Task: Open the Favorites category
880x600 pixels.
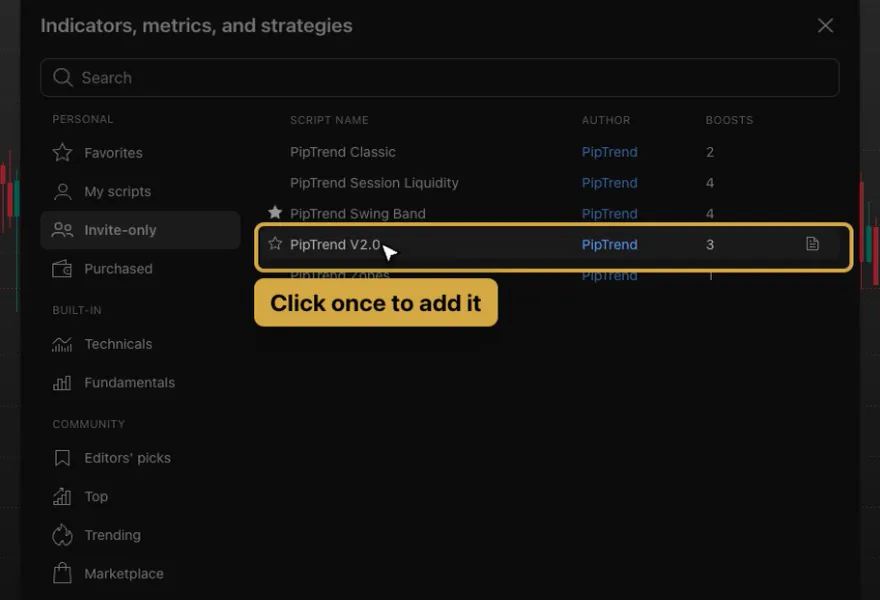Action: [x=140, y=153]
